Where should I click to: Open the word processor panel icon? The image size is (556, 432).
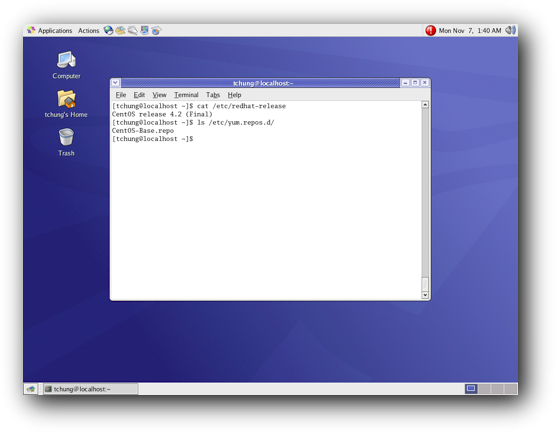pos(133,31)
